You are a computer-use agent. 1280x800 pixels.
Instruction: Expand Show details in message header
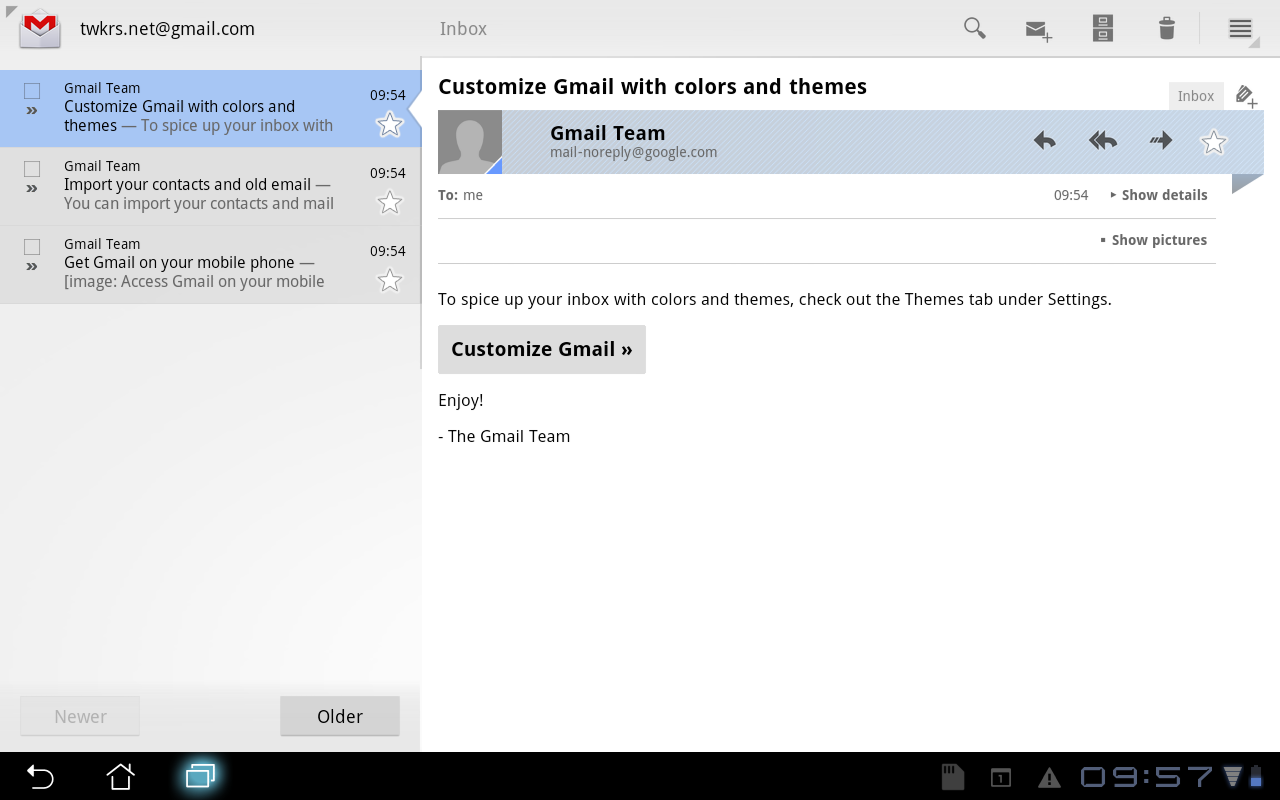[1159, 195]
